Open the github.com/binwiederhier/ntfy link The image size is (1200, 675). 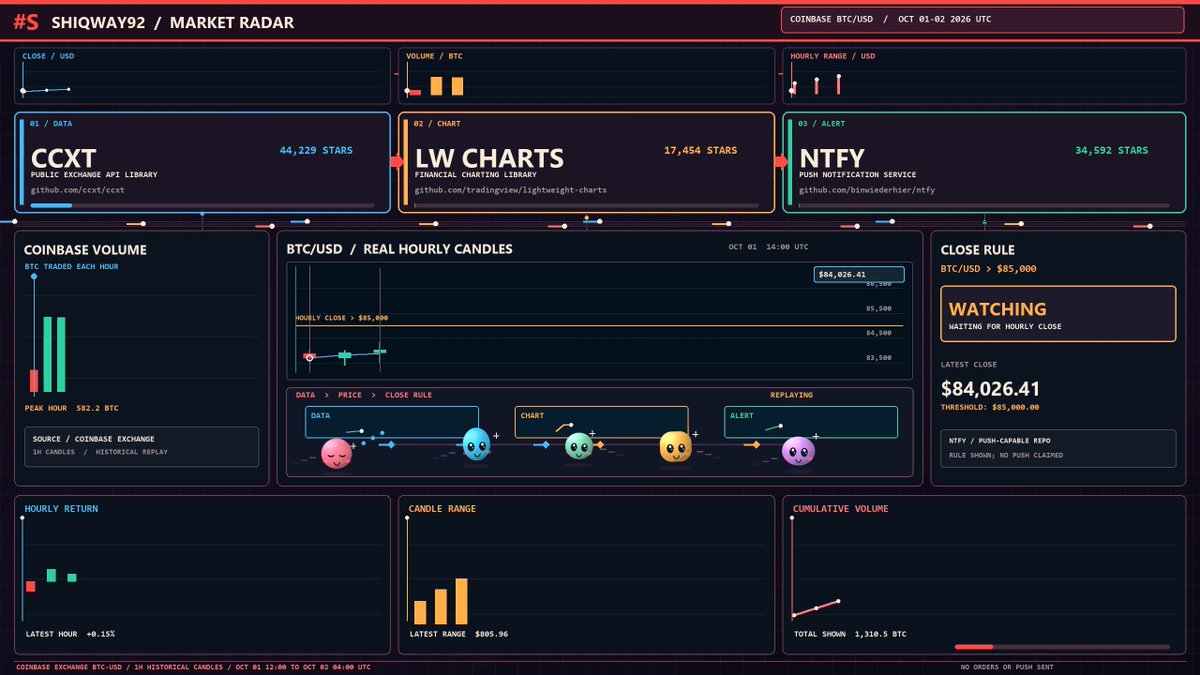point(867,189)
